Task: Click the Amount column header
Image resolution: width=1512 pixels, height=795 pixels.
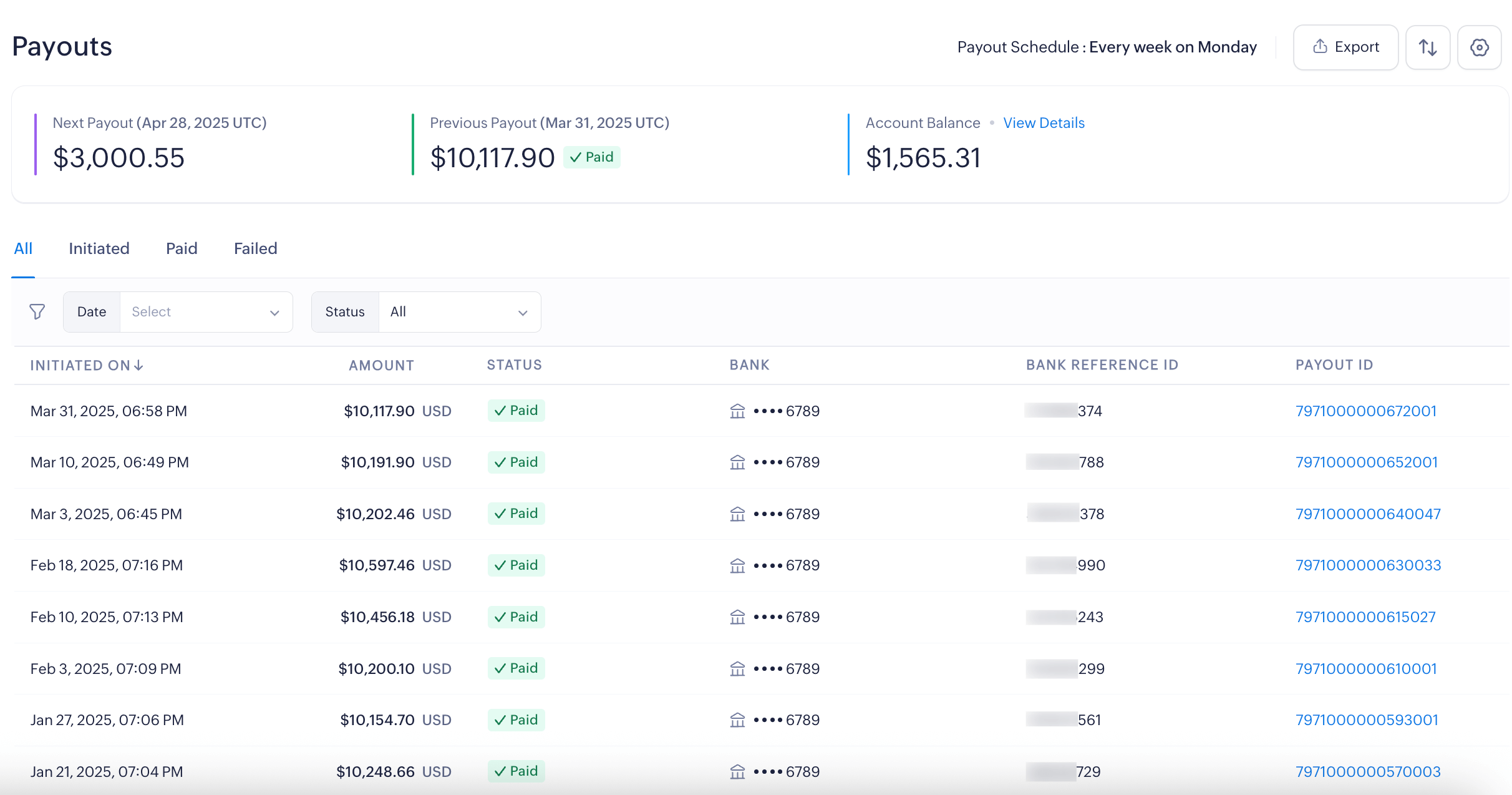Action: pos(381,365)
